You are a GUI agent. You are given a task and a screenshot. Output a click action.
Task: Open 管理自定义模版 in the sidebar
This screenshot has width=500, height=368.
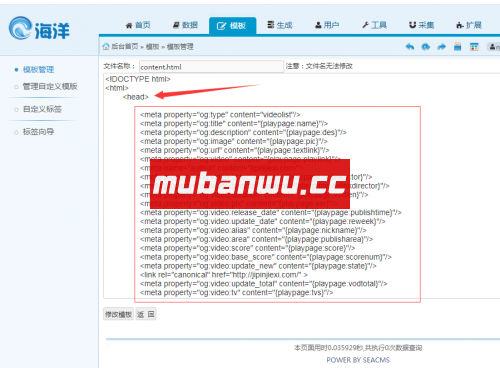50,87
